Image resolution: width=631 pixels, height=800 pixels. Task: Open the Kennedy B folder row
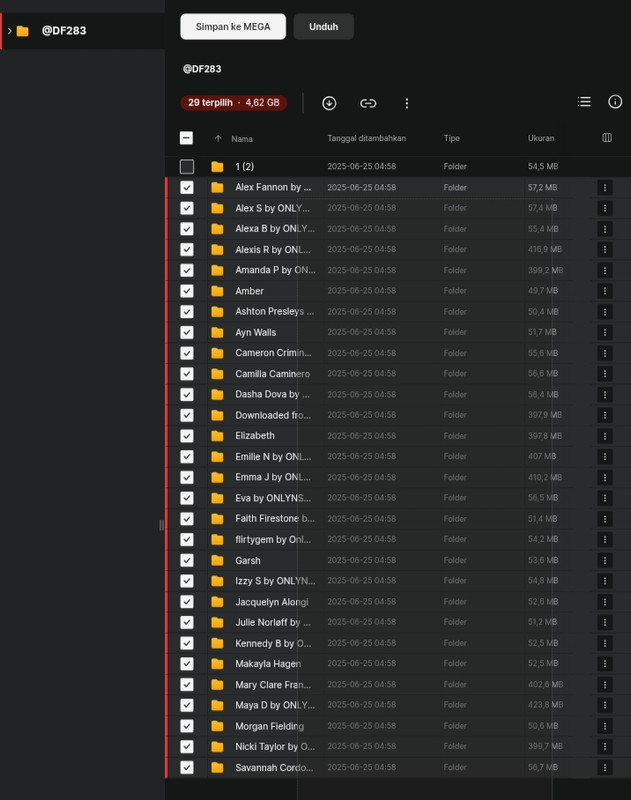[399, 643]
